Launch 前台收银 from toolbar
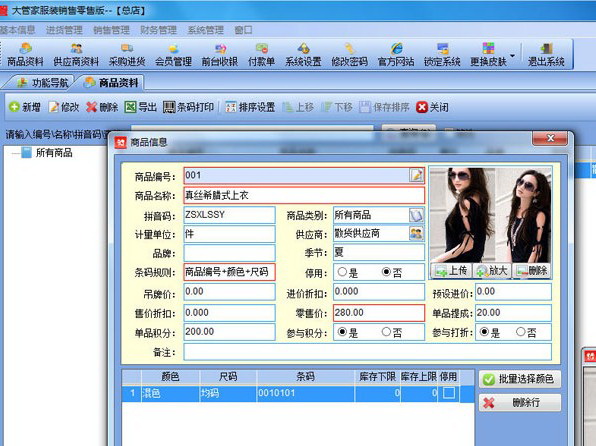This screenshot has height=446, width=596. point(220,55)
